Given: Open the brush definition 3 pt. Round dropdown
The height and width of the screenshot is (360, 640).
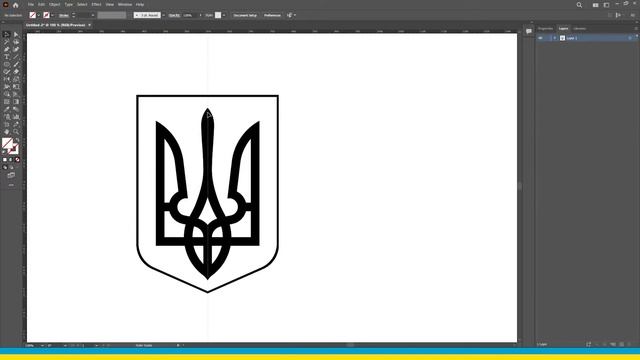Looking at the screenshot, I should (163, 15).
